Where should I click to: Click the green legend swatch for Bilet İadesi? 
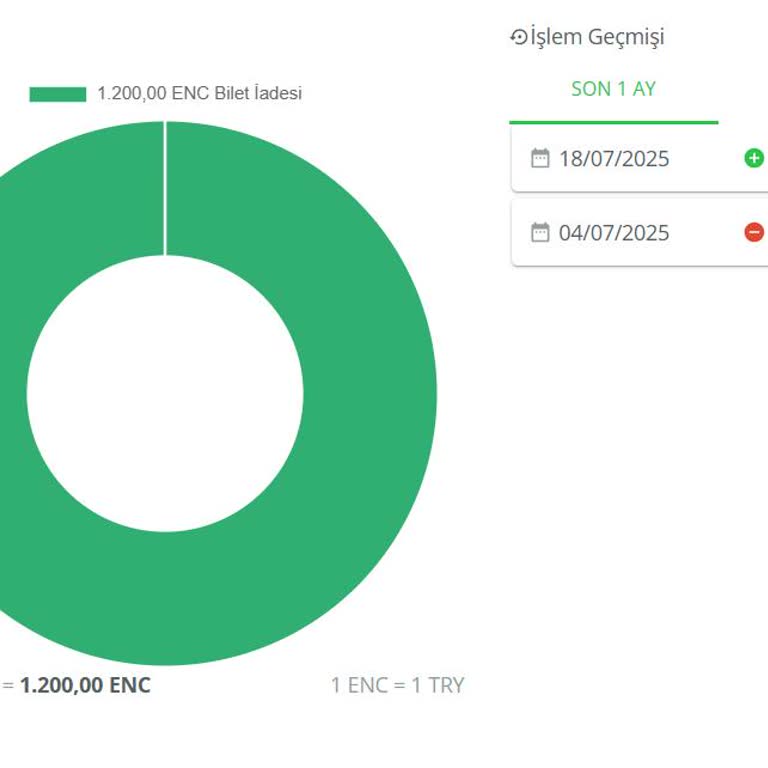click(x=58, y=94)
